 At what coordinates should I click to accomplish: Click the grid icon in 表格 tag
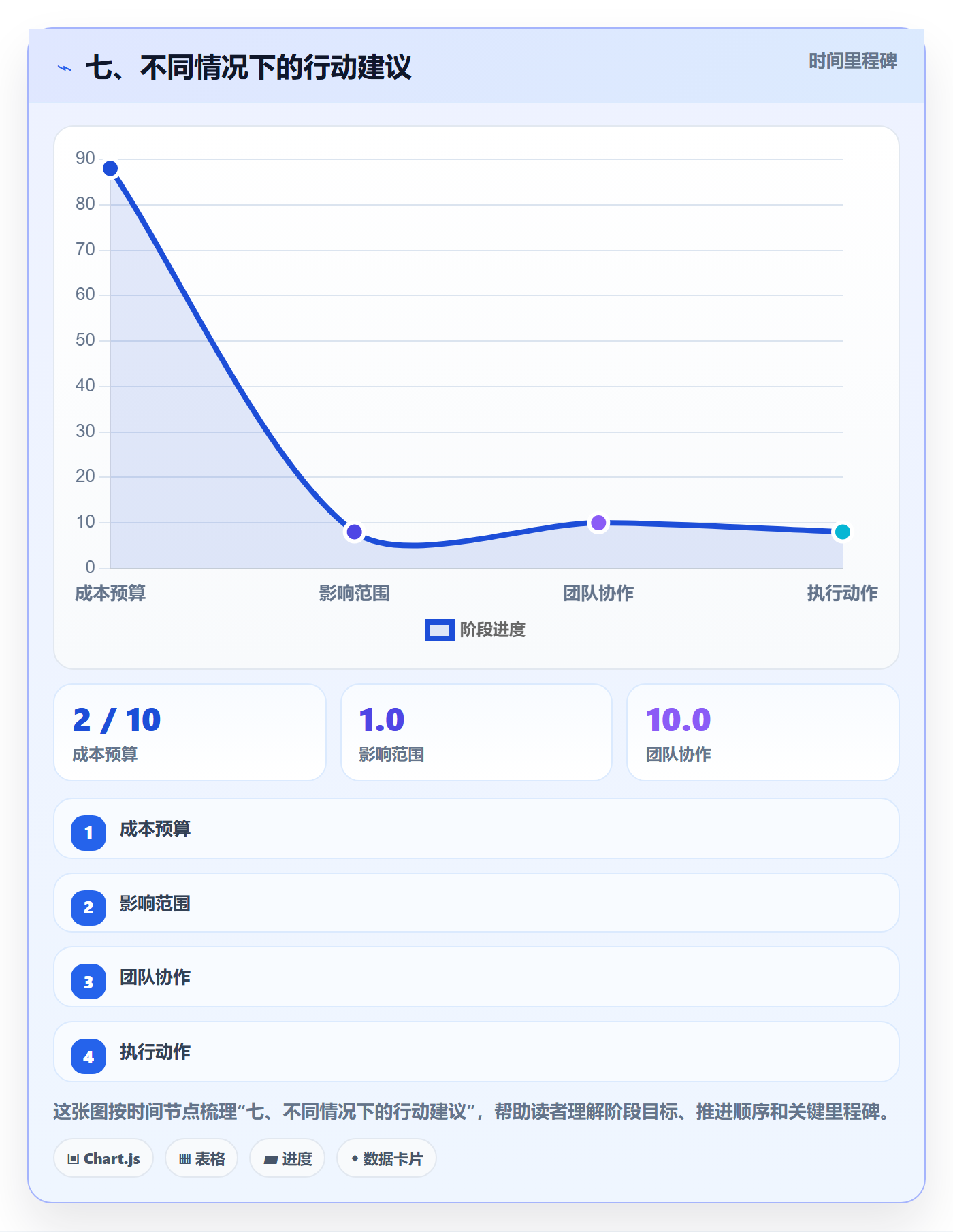184,1159
